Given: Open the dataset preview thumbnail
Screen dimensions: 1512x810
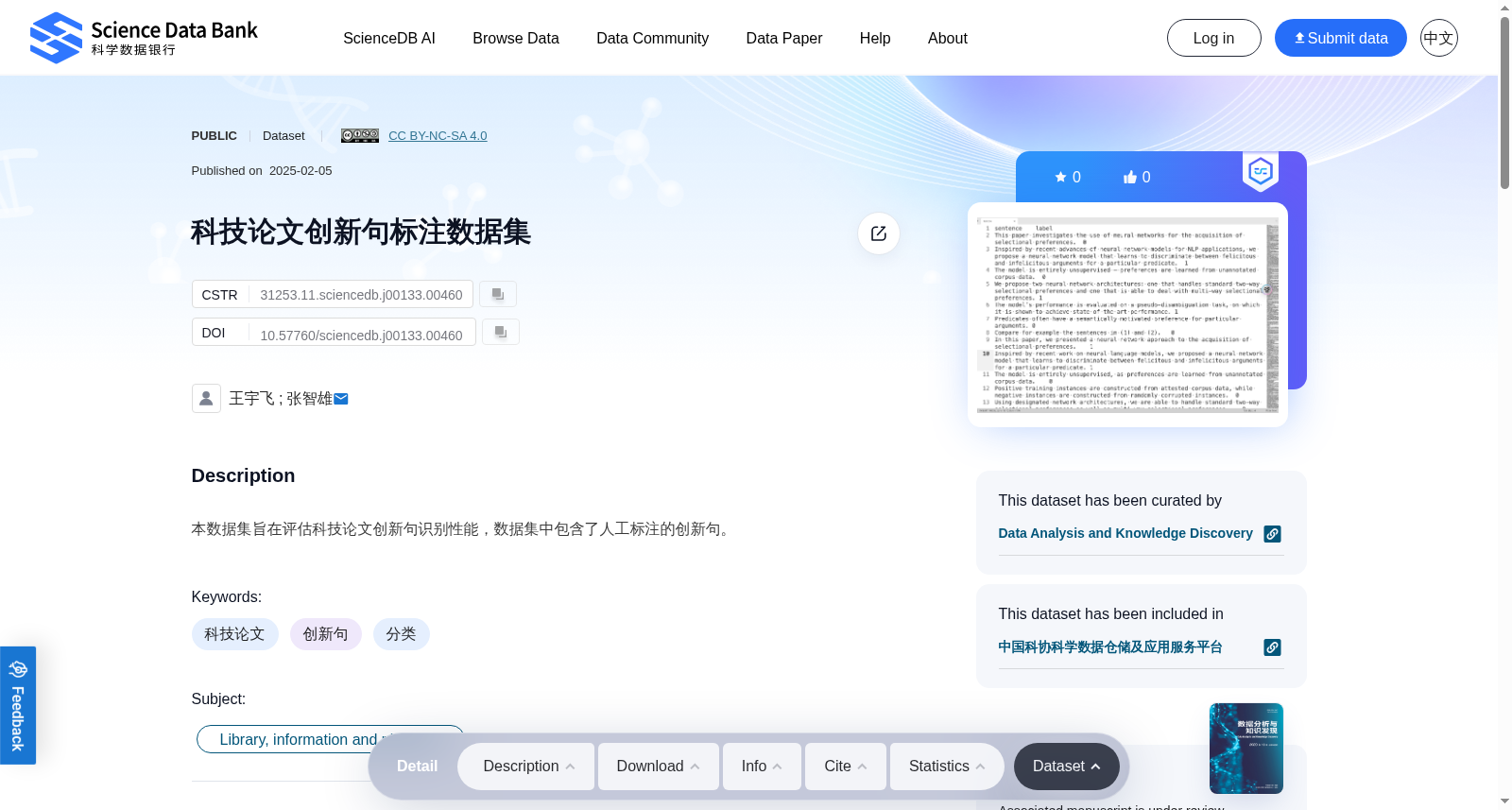Looking at the screenshot, I should (x=1127, y=314).
